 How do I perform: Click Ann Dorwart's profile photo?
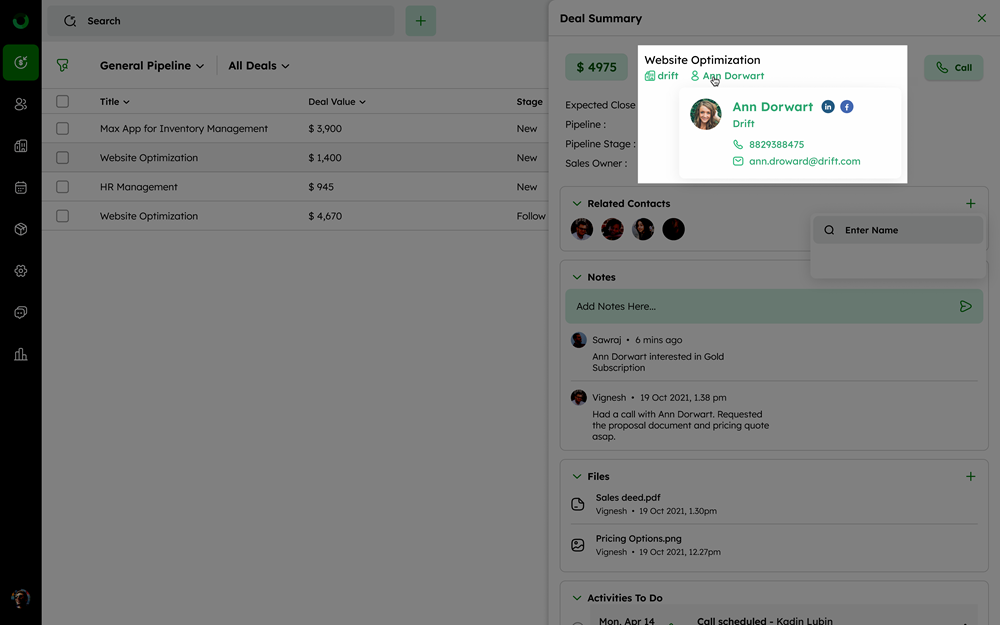[x=706, y=114]
